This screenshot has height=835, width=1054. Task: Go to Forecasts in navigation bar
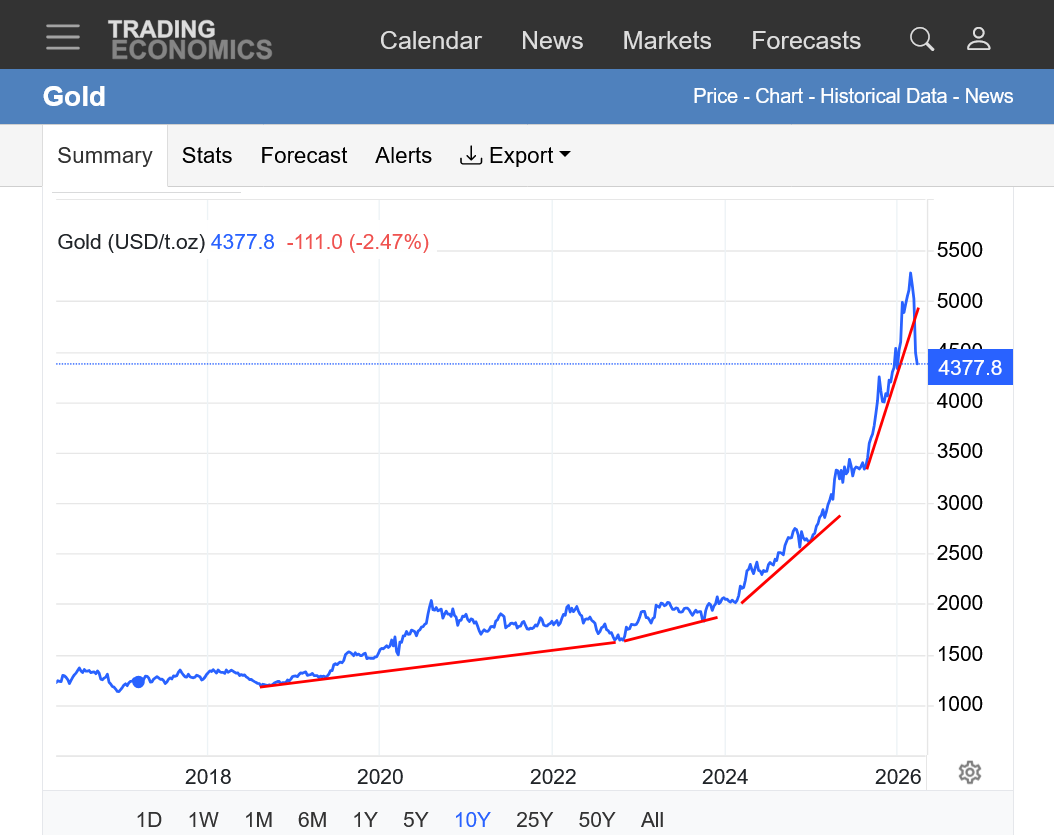pos(805,40)
